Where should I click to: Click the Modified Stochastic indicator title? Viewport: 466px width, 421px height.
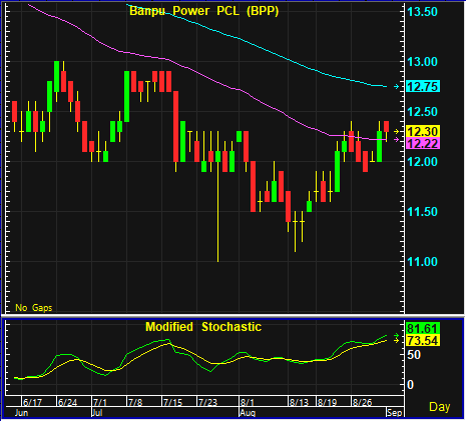point(203,327)
